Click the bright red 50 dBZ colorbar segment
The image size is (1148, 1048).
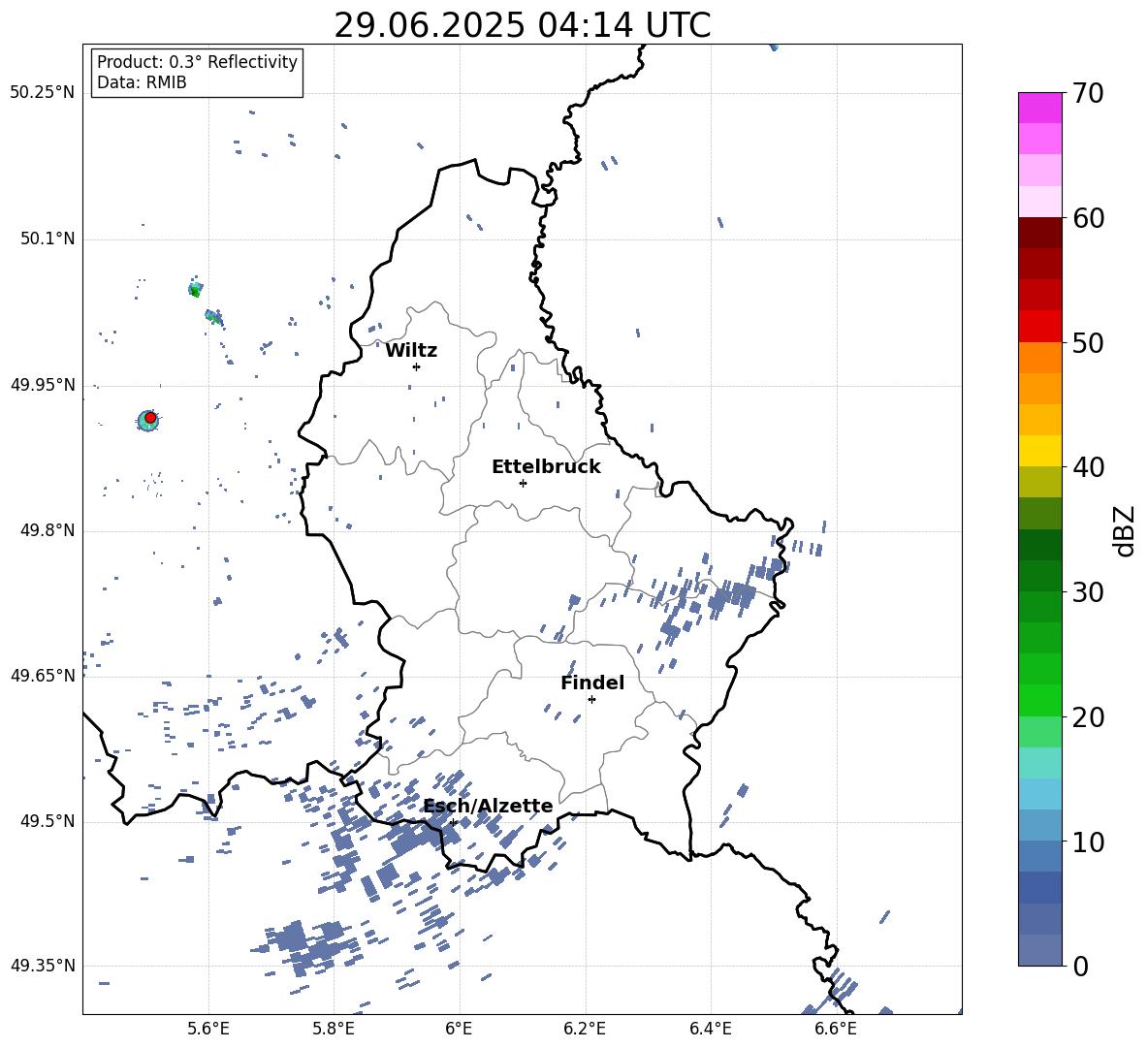tap(1039, 327)
